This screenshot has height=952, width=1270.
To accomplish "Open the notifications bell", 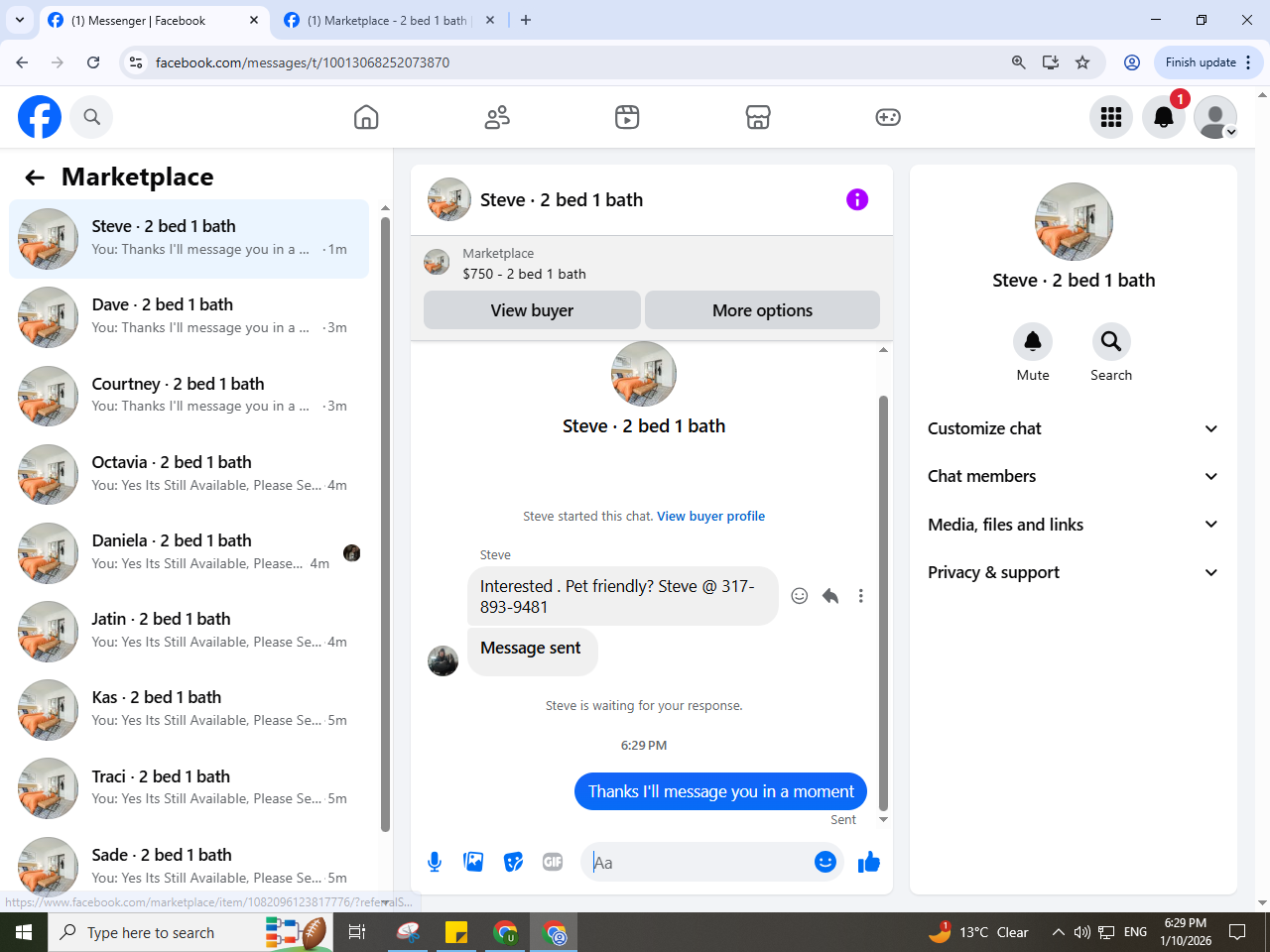I will pyautogui.click(x=1164, y=117).
